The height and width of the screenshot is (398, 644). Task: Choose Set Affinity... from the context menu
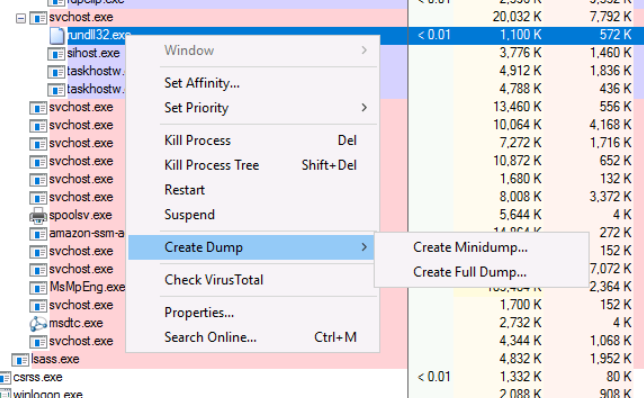click(x=252, y=83)
